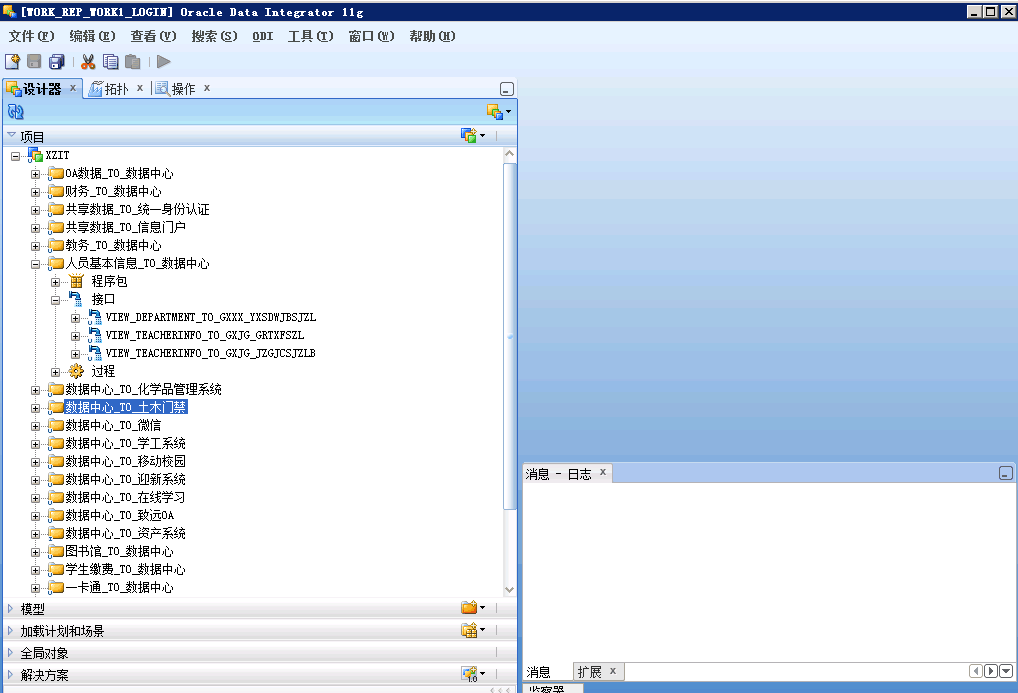Expand the 财务_TO_数据中心 folder

tap(35, 192)
